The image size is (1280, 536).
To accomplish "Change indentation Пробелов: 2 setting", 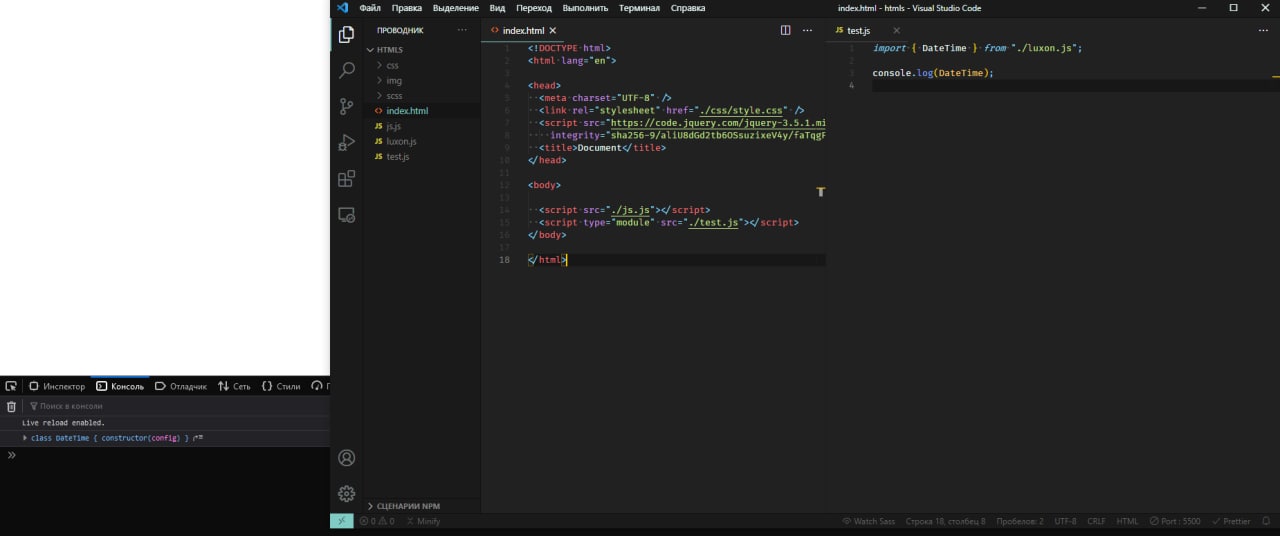I will [1020, 521].
